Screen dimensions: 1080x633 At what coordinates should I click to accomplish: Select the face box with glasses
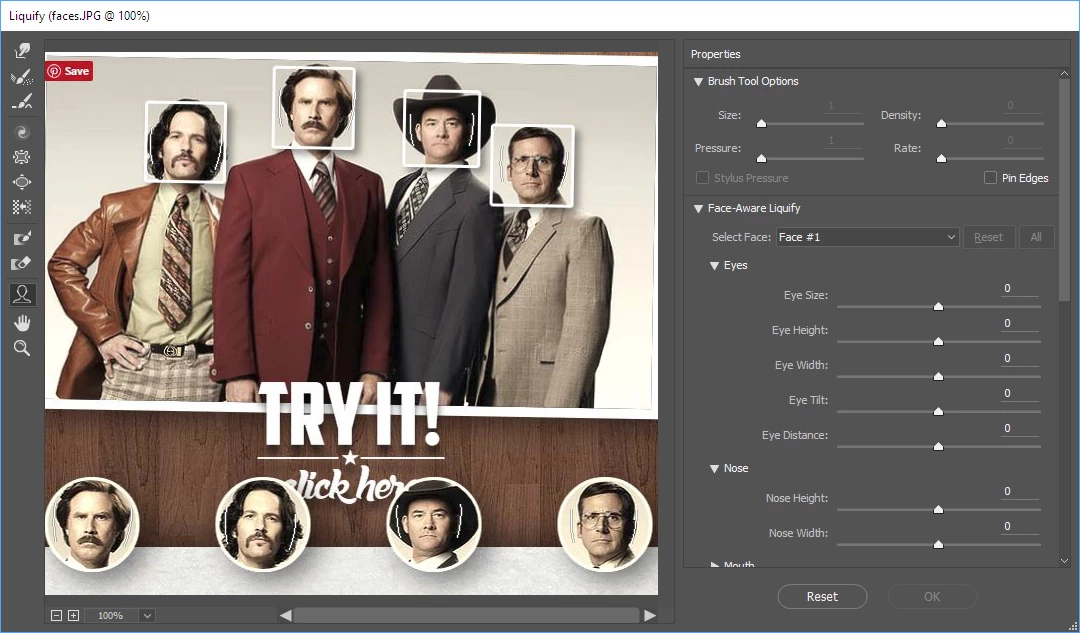532,165
